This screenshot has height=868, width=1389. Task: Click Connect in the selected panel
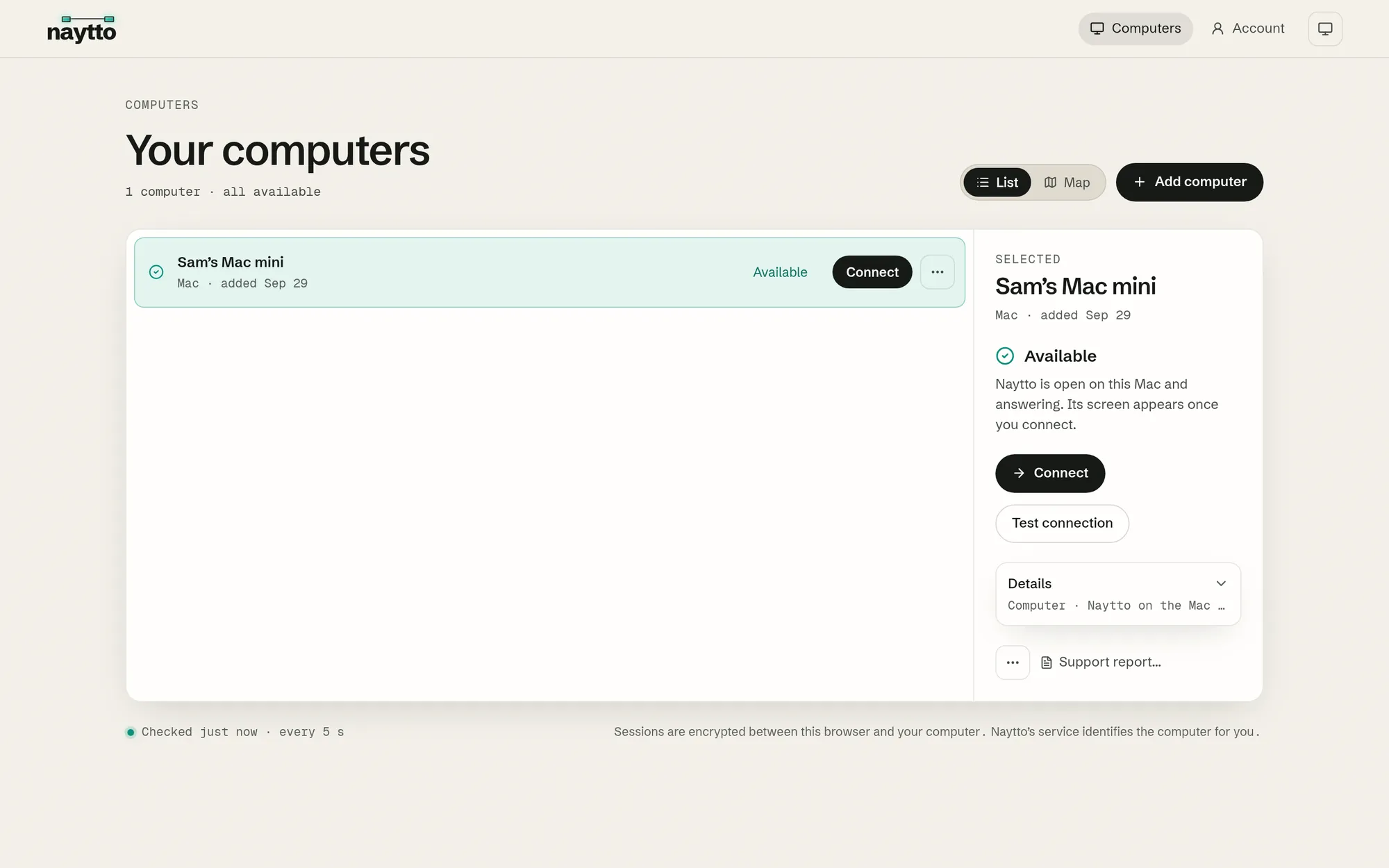(1050, 474)
